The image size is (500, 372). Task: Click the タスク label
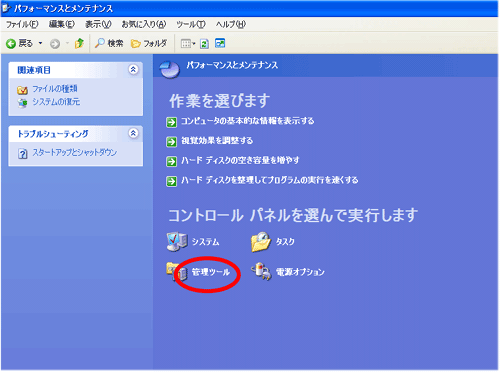tap(285, 242)
